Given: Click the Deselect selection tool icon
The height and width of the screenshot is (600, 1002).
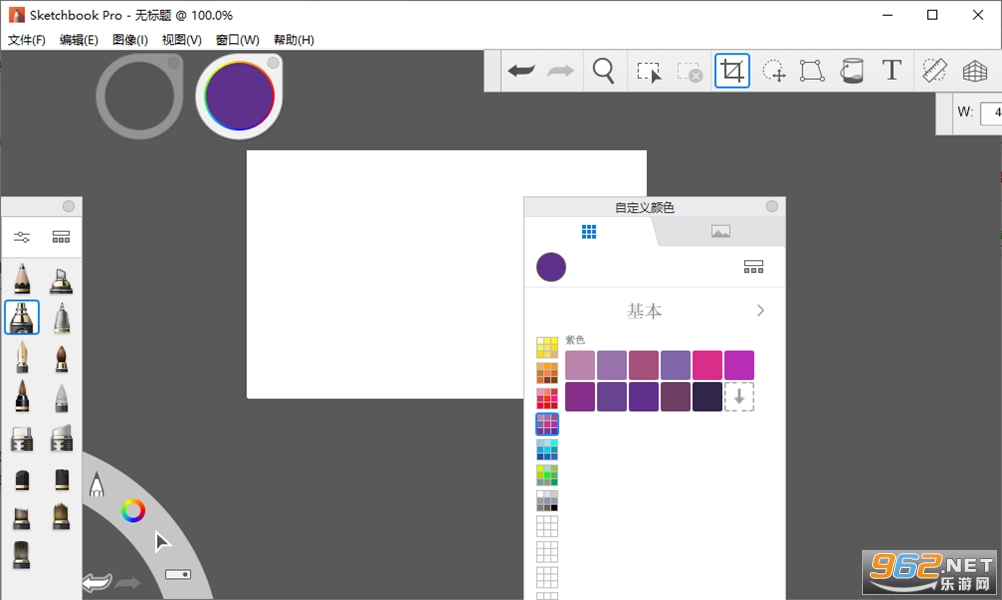Looking at the screenshot, I should (690, 72).
